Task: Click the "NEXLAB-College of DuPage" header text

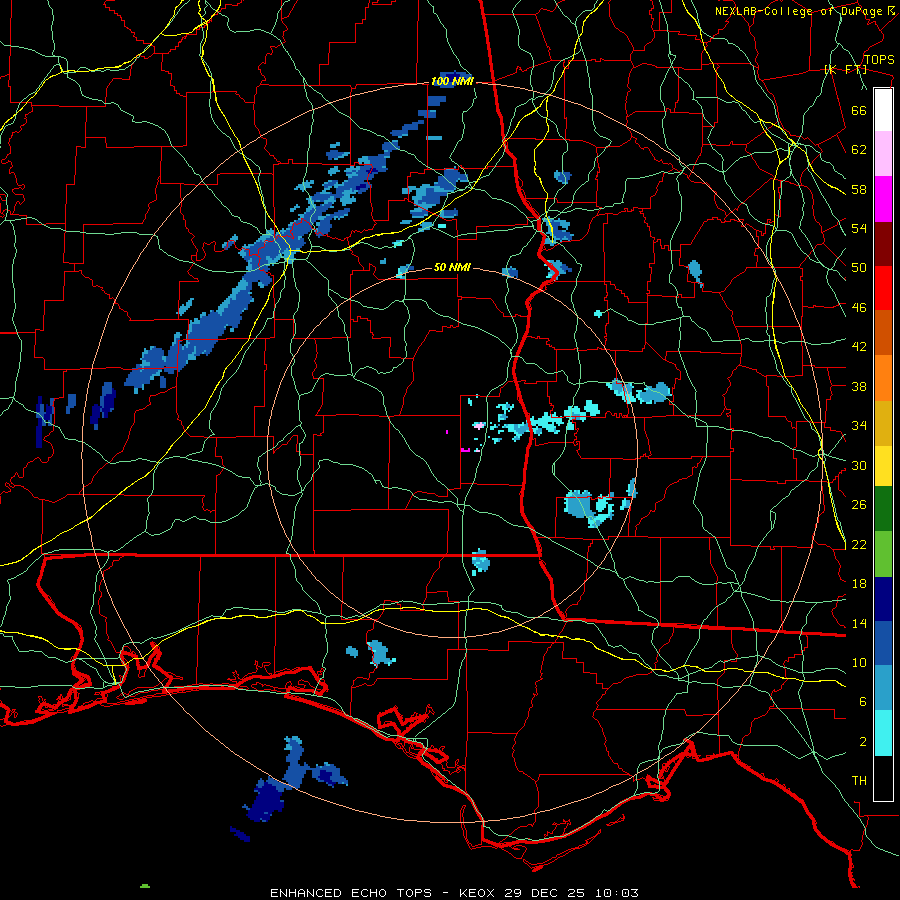Action: (x=798, y=11)
